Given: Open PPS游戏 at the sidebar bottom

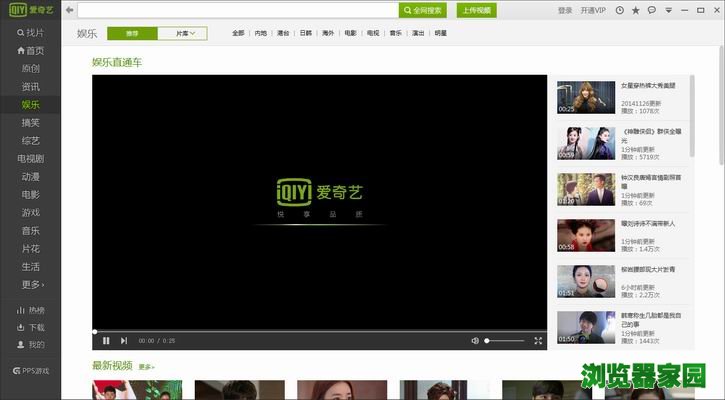Looking at the screenshot, I should (x=31, y=370).
